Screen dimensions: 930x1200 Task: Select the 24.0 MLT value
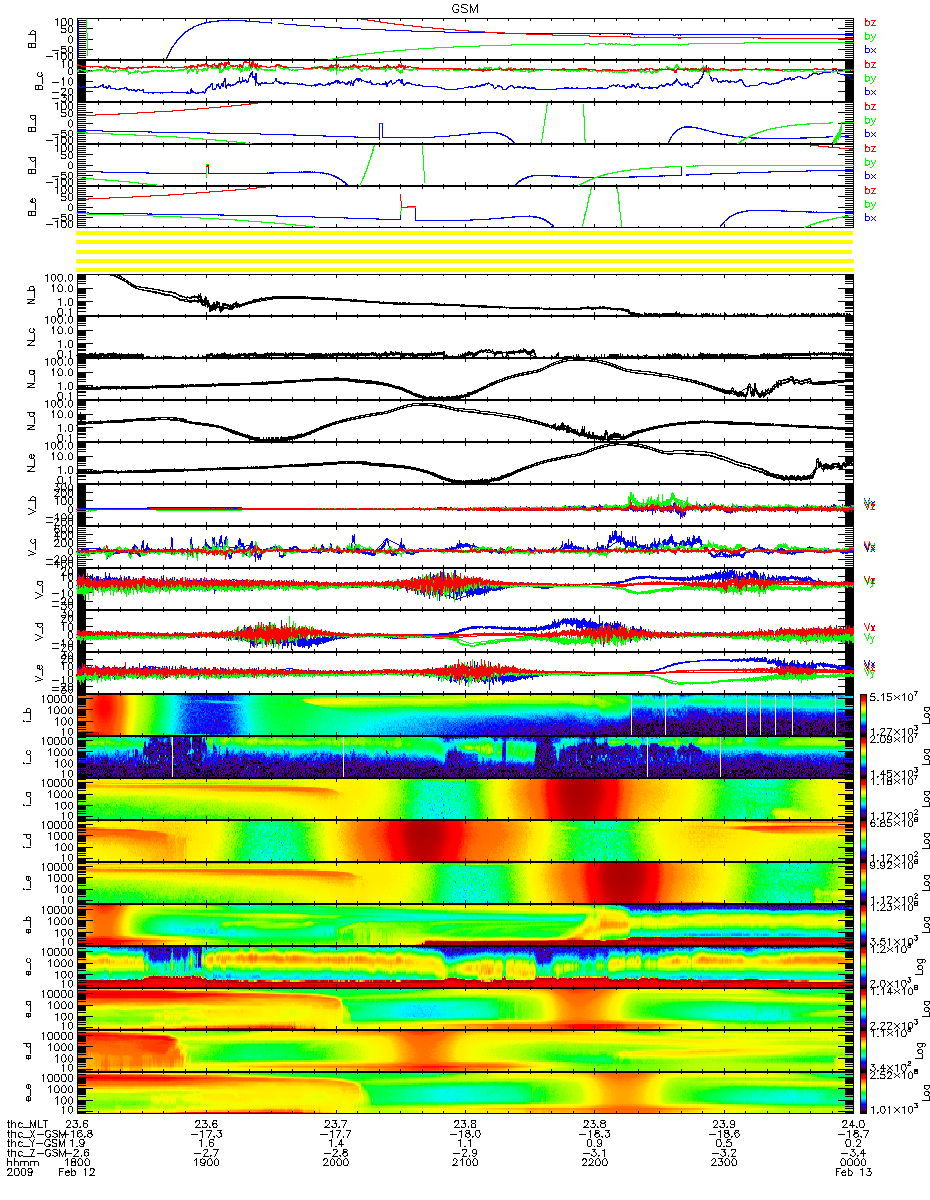point(852,1125)
